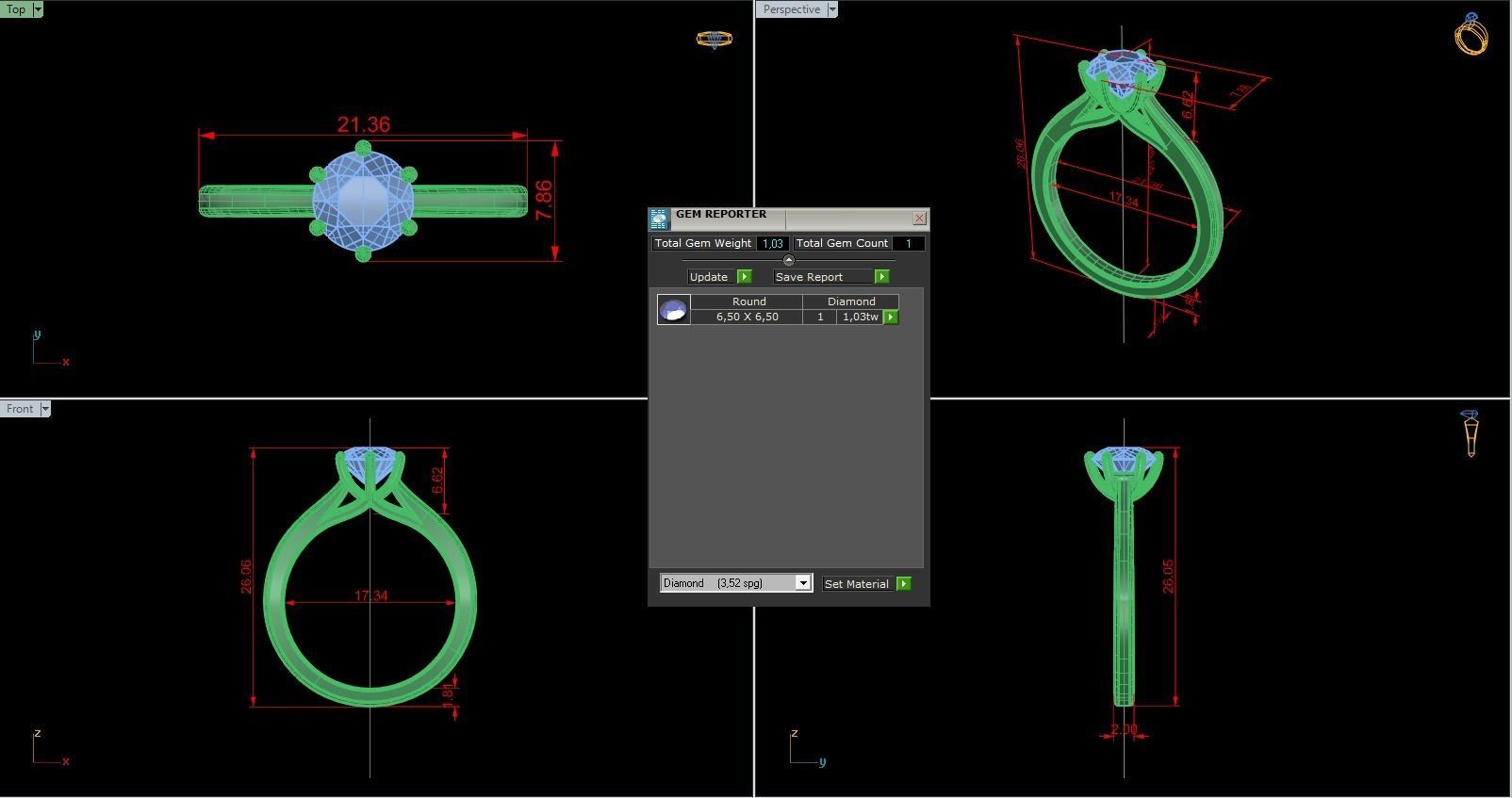1512x798 pixels.
Task: Click the green arrow next to Save Report
Action: 881,277
